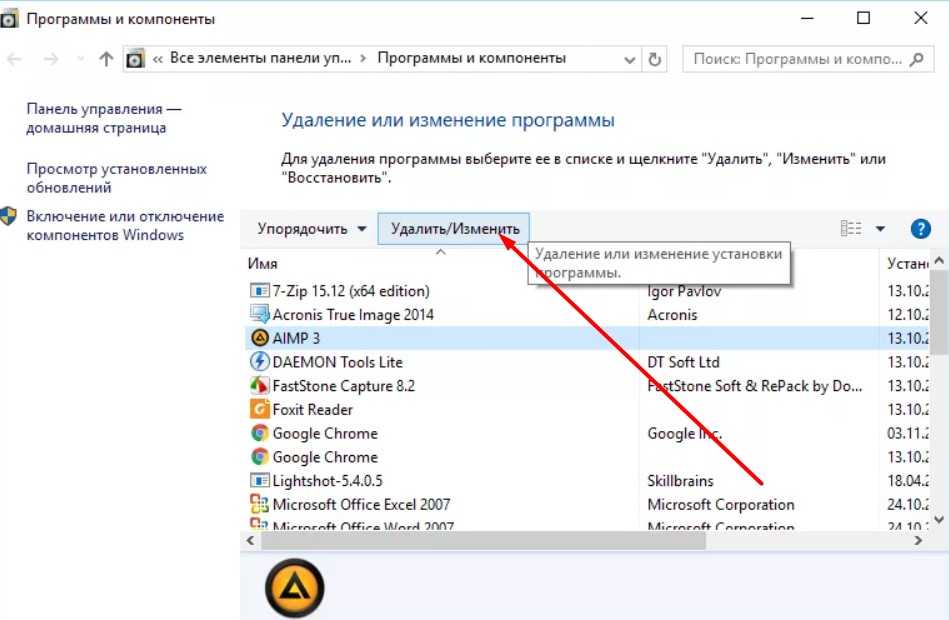Sort by the Имя column header

[x=262, y=263]
